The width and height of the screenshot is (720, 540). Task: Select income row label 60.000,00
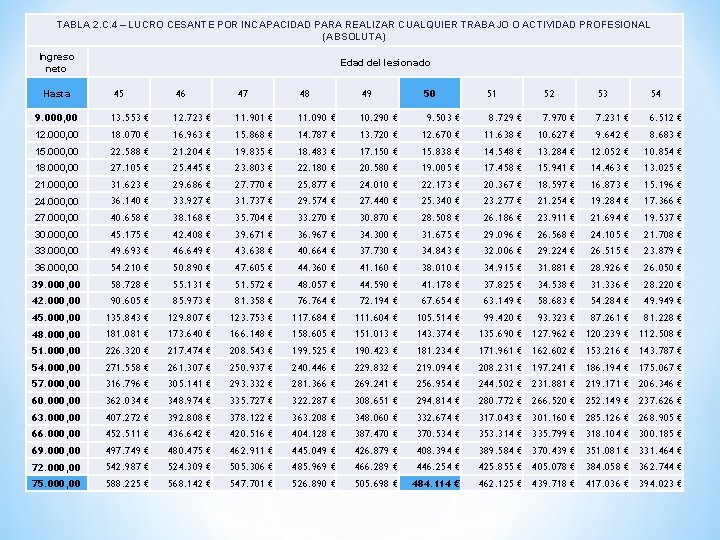(x=56, y=401)
